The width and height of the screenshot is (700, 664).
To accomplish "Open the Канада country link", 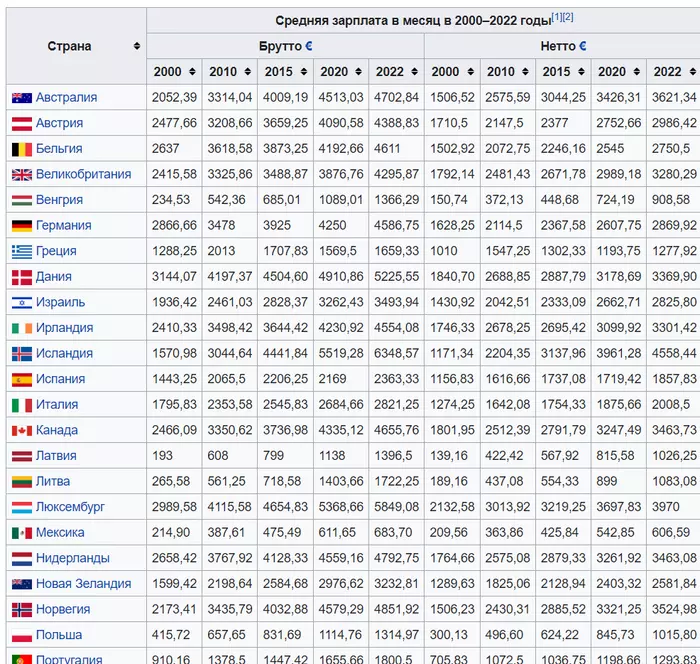I will (x=57, y=430).
